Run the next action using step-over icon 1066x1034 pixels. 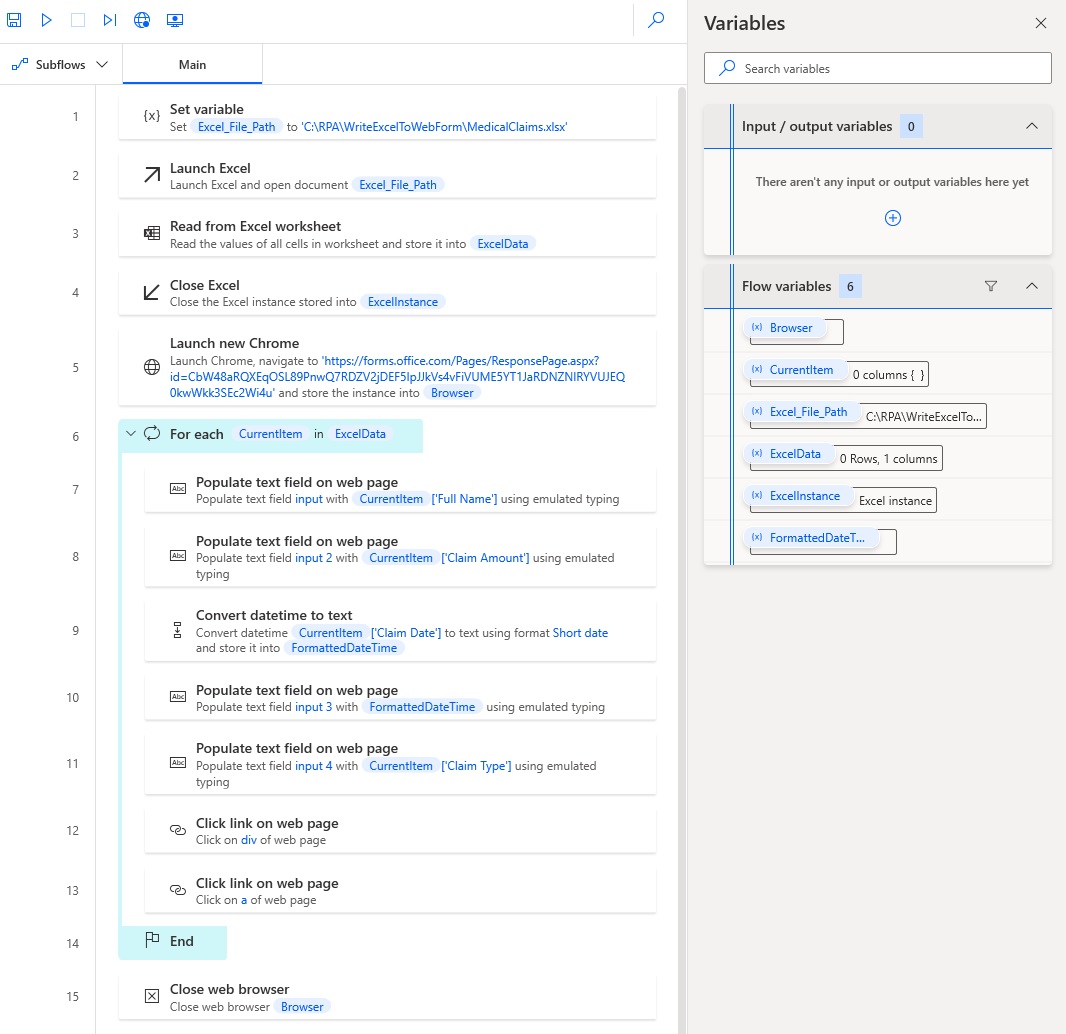pyautogui.click(x=109, y=19)
